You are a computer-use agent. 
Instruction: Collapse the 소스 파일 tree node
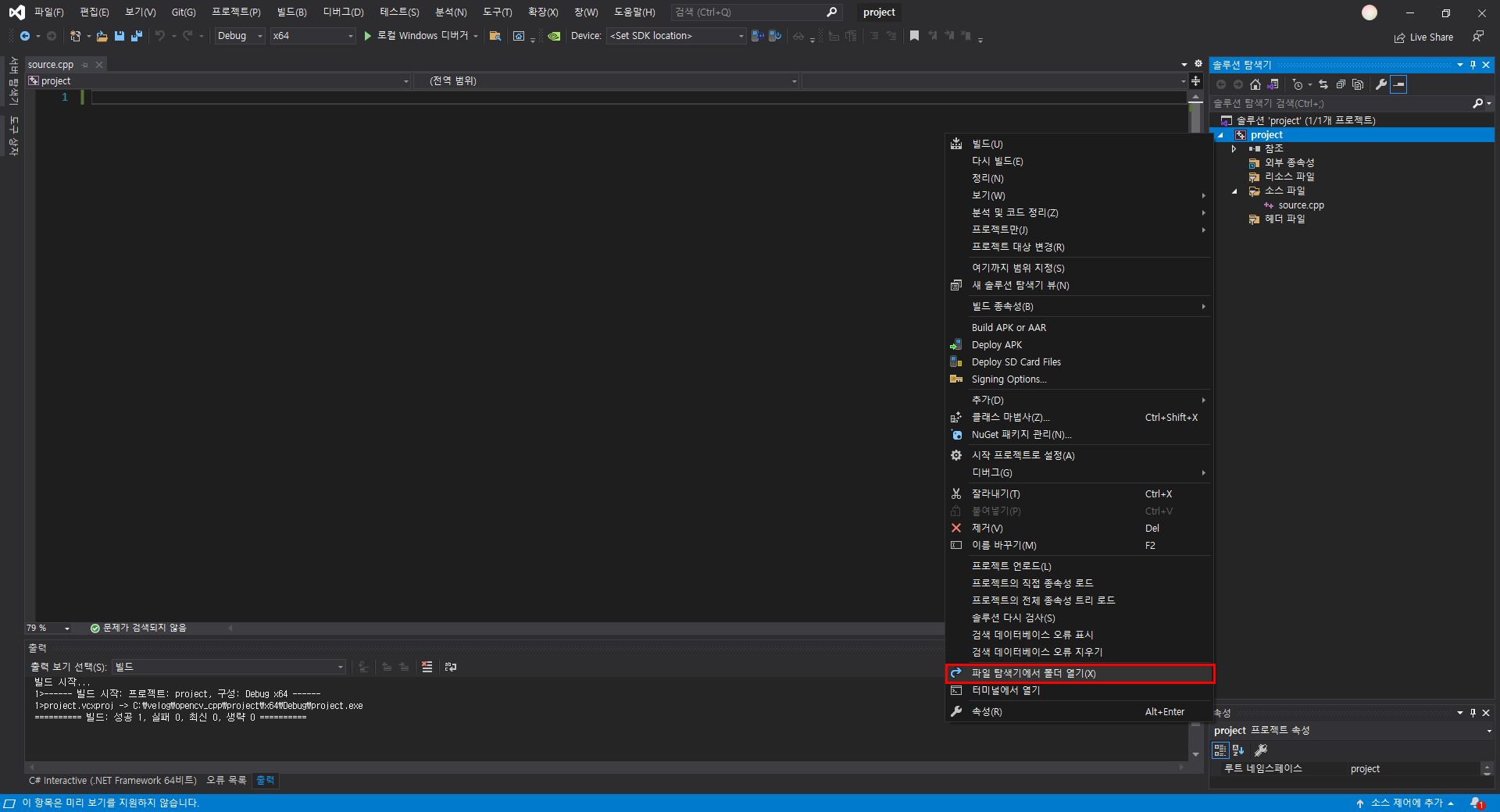point(1234,191)
